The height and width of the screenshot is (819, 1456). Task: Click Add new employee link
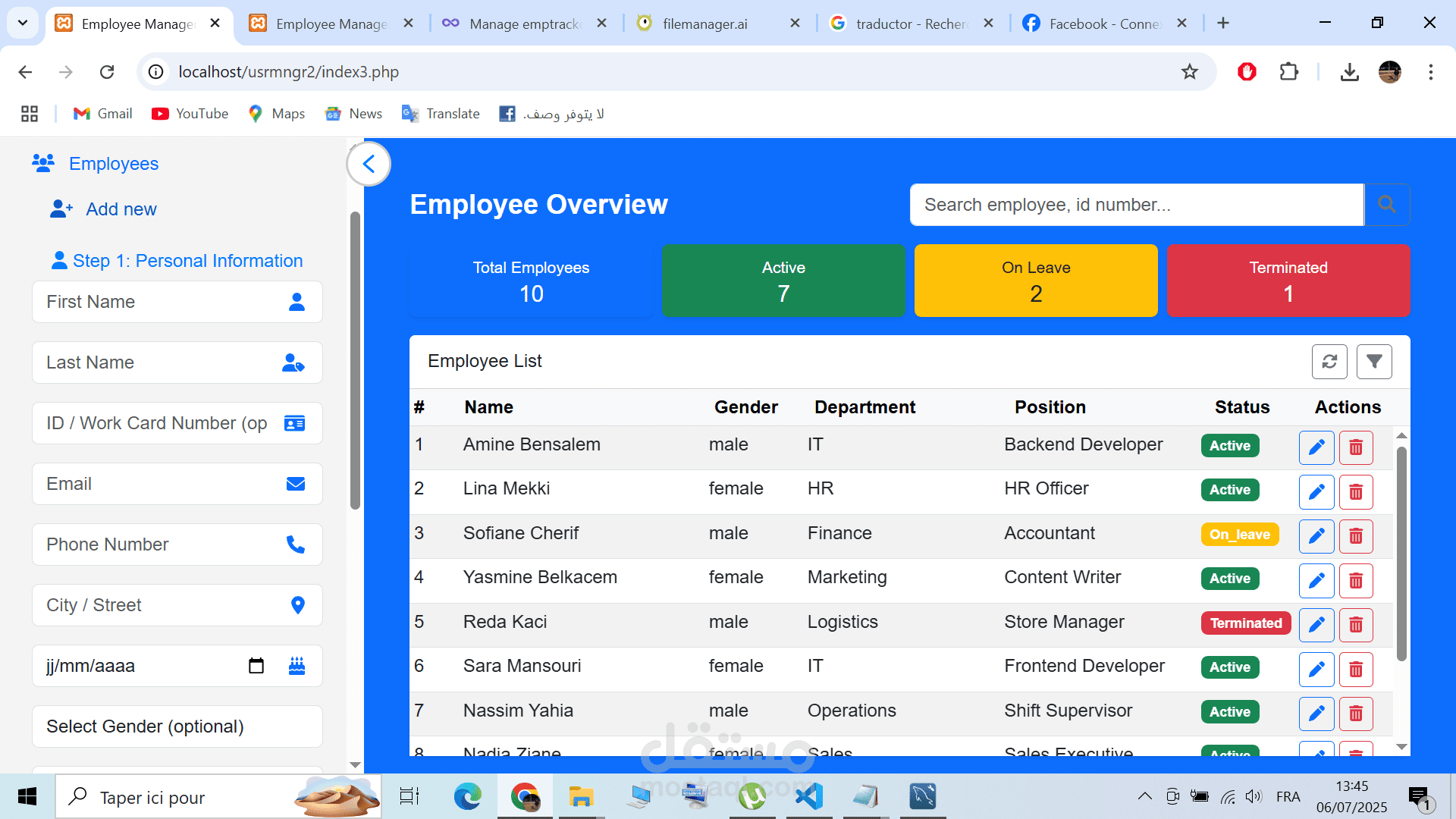pos(121,209)
